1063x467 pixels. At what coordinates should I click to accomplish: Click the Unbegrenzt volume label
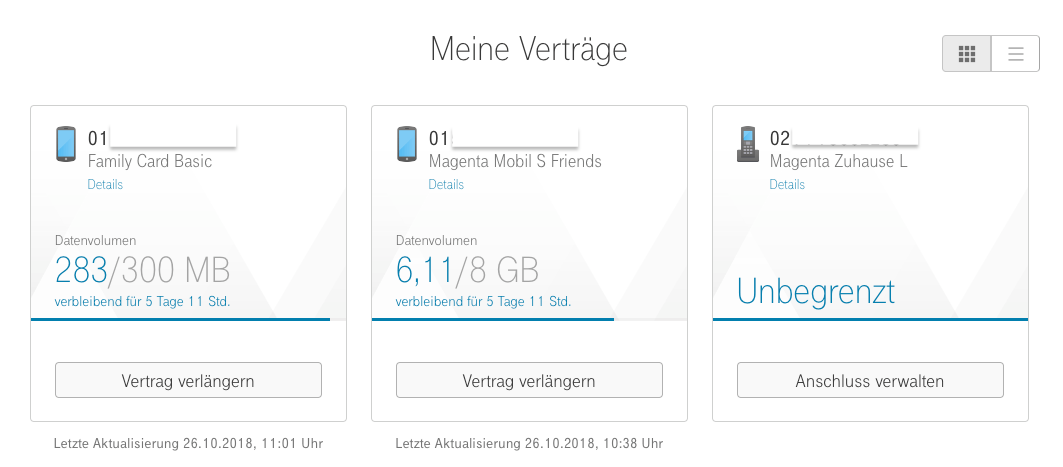[x=816, y=292]
